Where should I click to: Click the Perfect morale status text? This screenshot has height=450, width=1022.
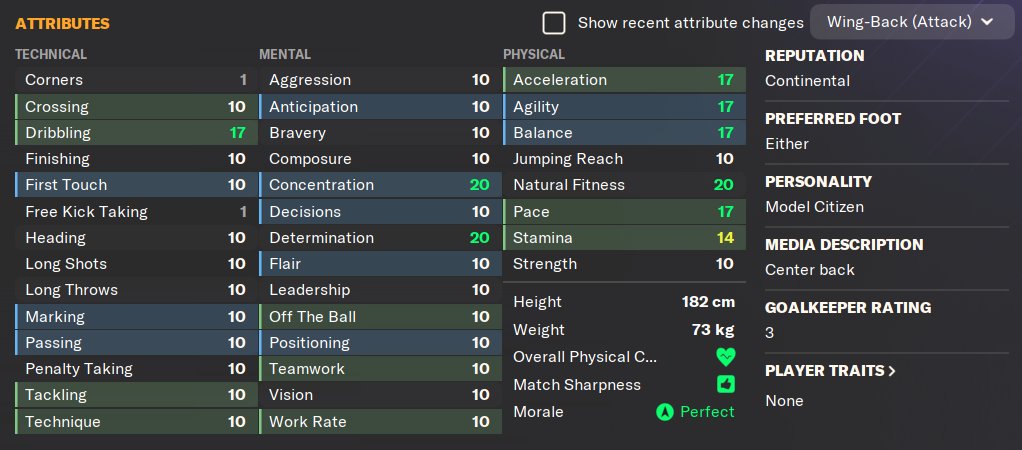pos(707,412)
